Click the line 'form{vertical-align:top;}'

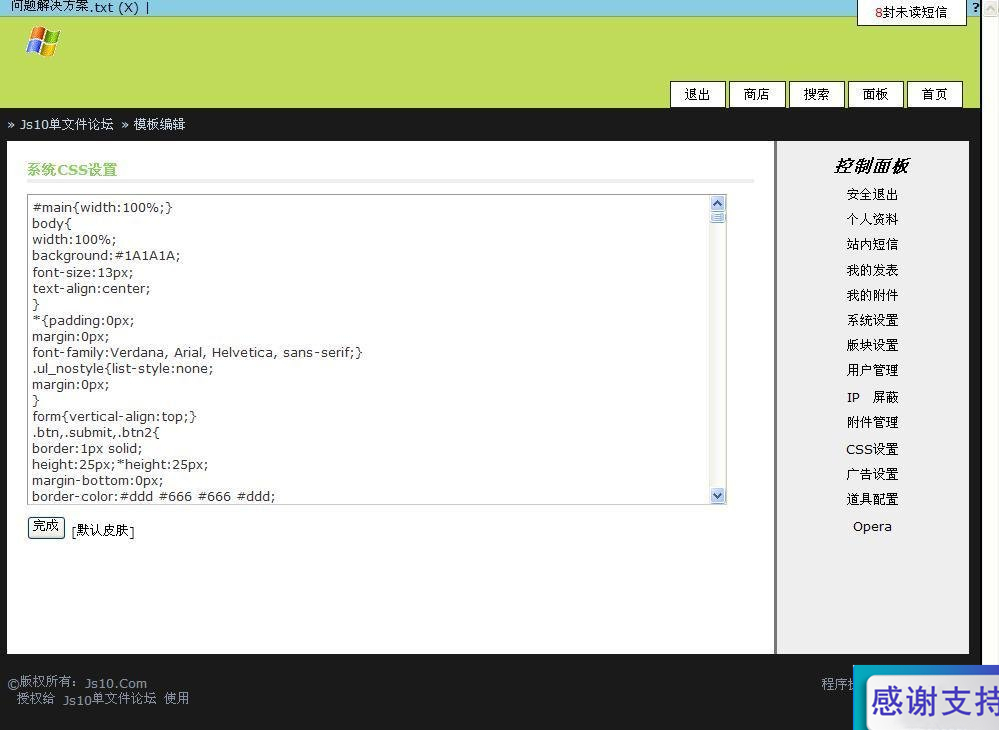(114, 417)
